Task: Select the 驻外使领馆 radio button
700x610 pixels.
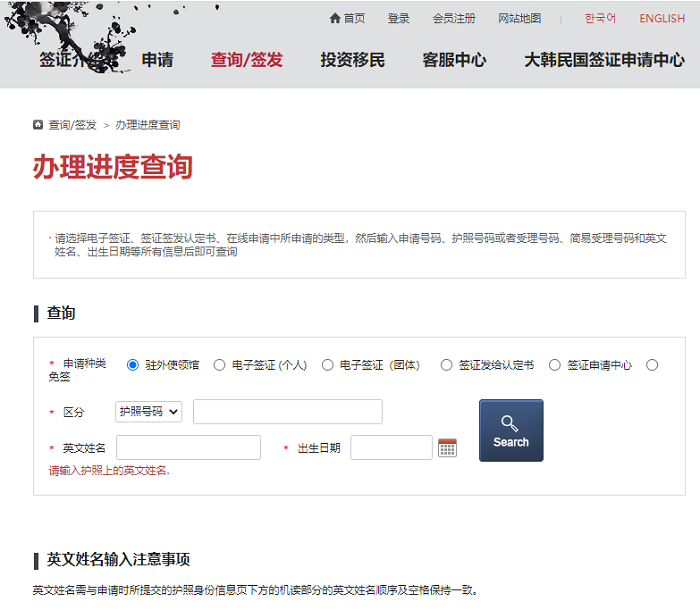Action: coord(133,365)
